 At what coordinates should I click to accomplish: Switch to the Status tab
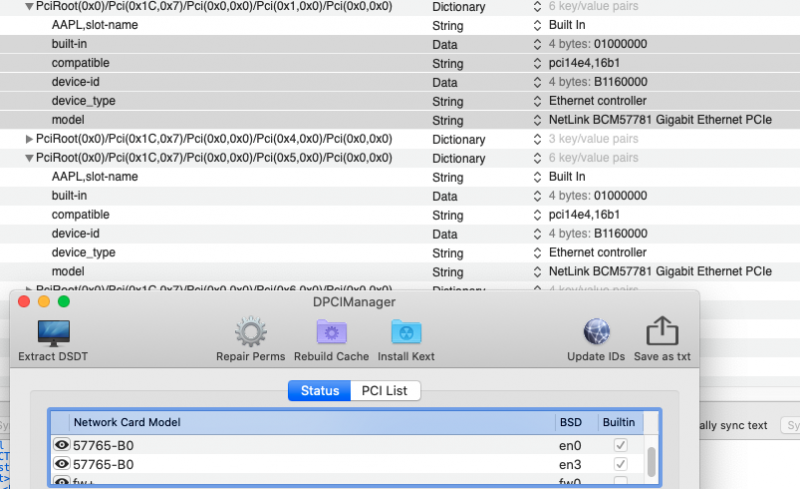(319, 390)
